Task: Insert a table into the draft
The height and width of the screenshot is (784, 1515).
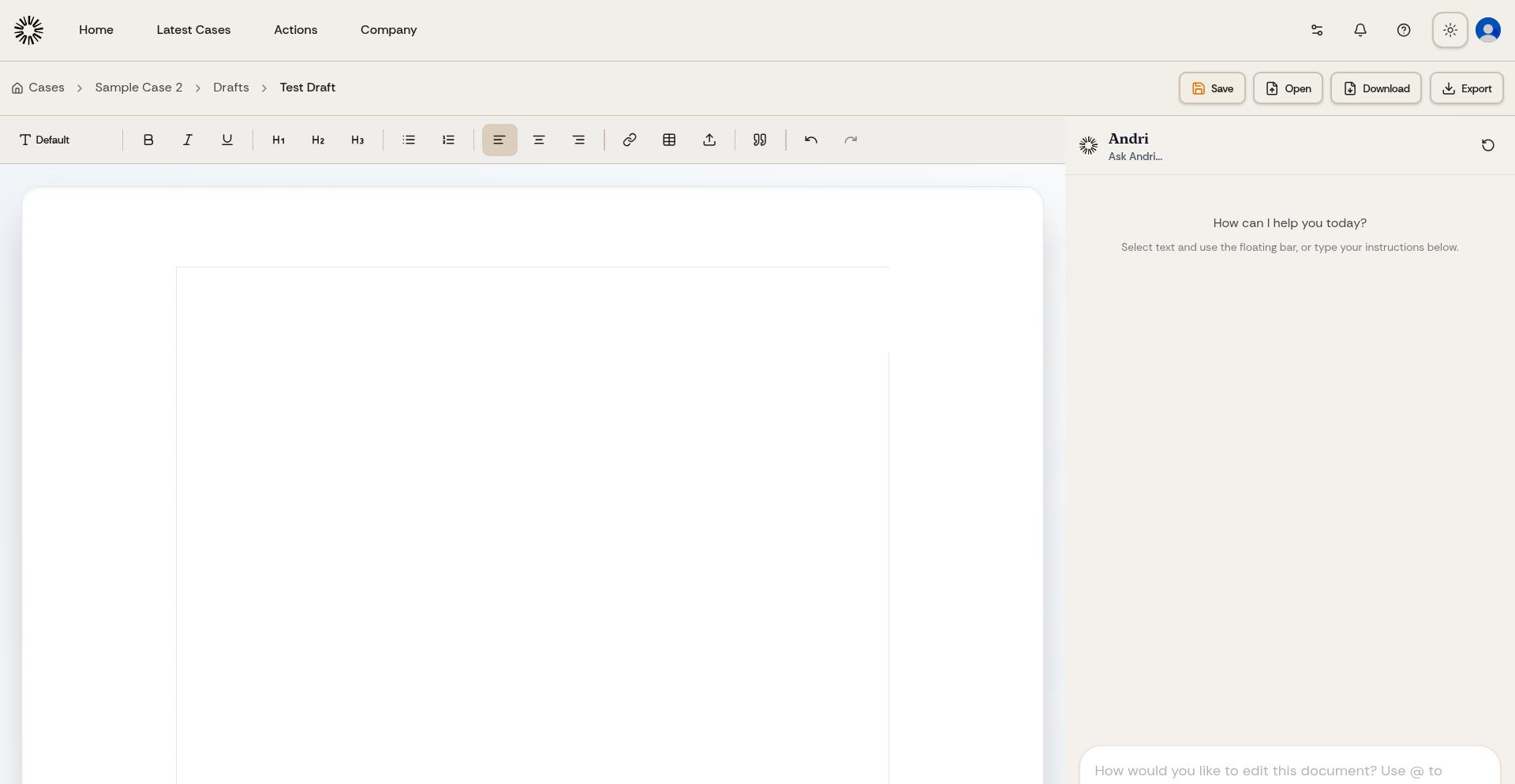Action: pyautogui.click(x=668, y=140)
